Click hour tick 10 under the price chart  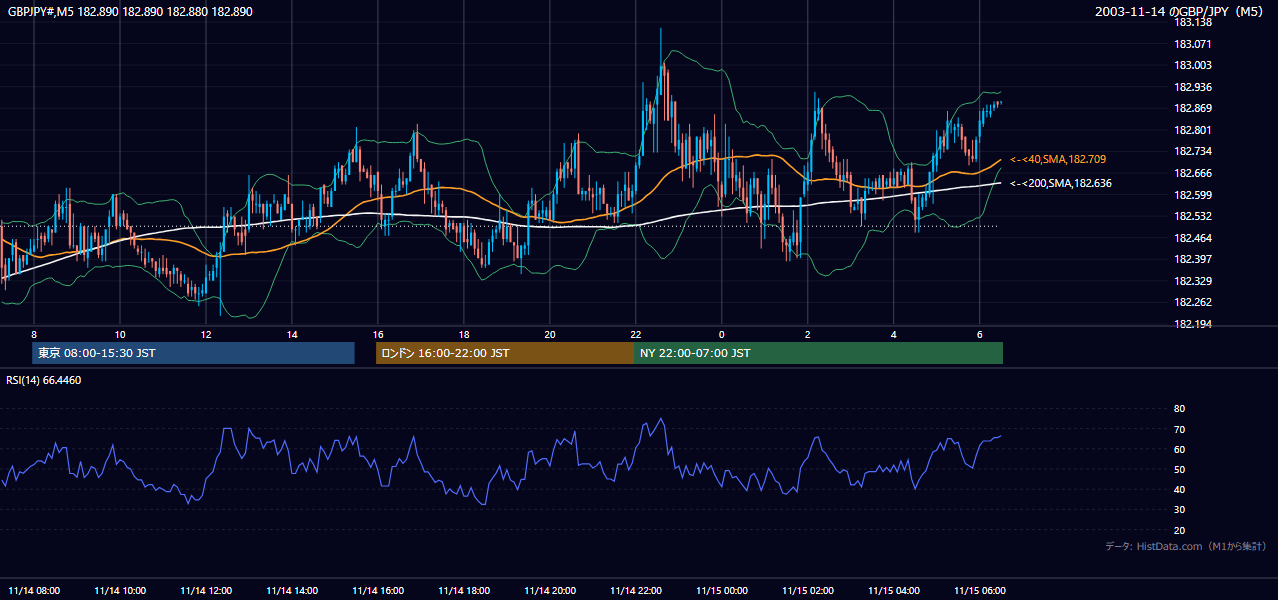point(120,334)
